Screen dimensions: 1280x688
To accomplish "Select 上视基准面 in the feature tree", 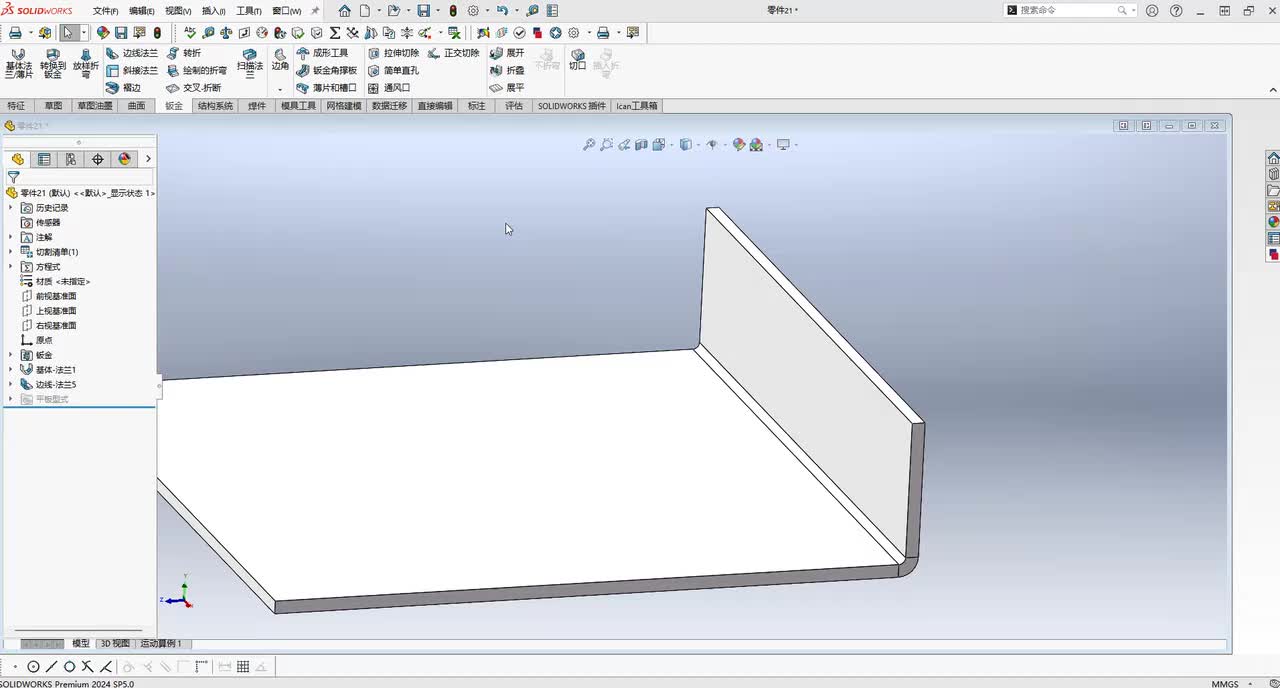I will tap(49, 311).
